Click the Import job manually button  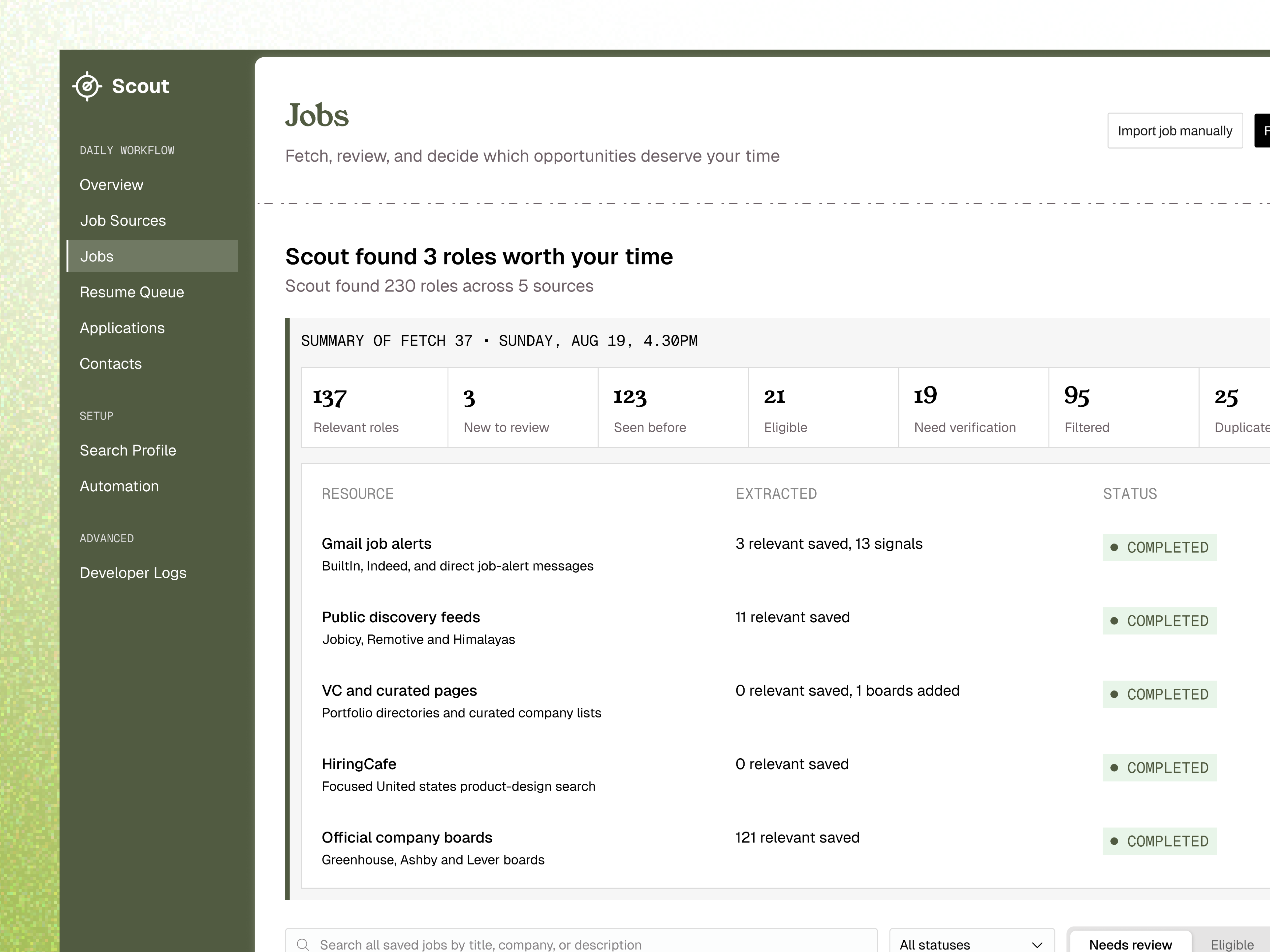tap(1175, 131)
